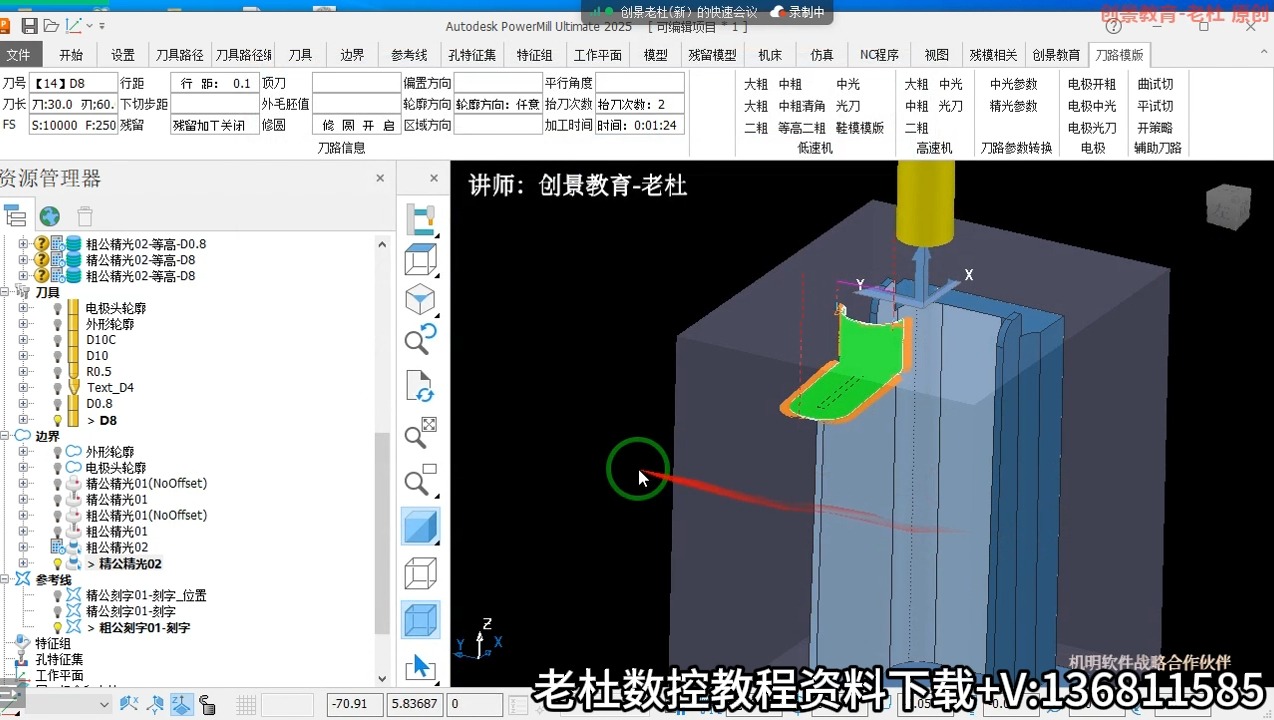Open the globe browser tab icon
The width and height of the screenshot is (1274, 720).
[x=50, y=216]
